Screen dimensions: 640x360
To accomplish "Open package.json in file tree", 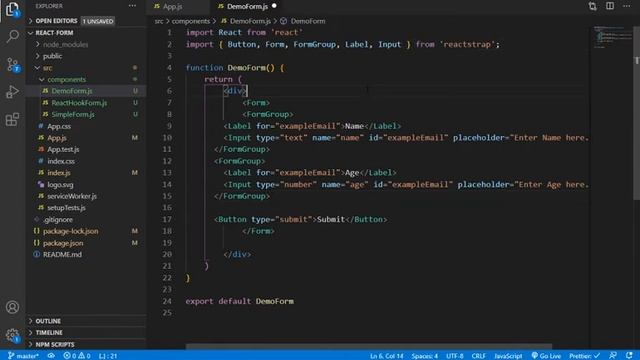I will click(x=63, y=243).
